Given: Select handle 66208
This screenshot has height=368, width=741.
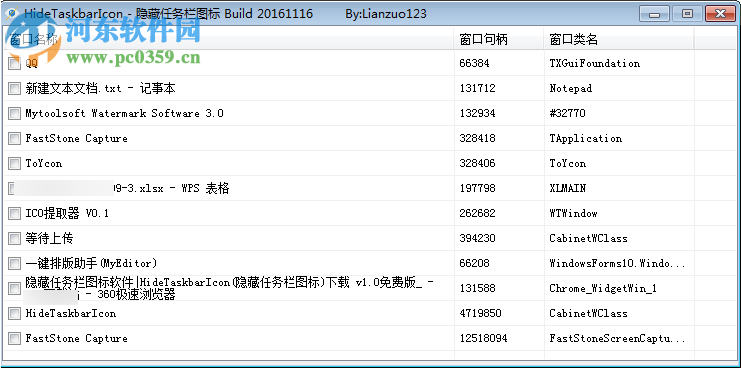Looking at the screenshot, I should (x=474, y=264).
